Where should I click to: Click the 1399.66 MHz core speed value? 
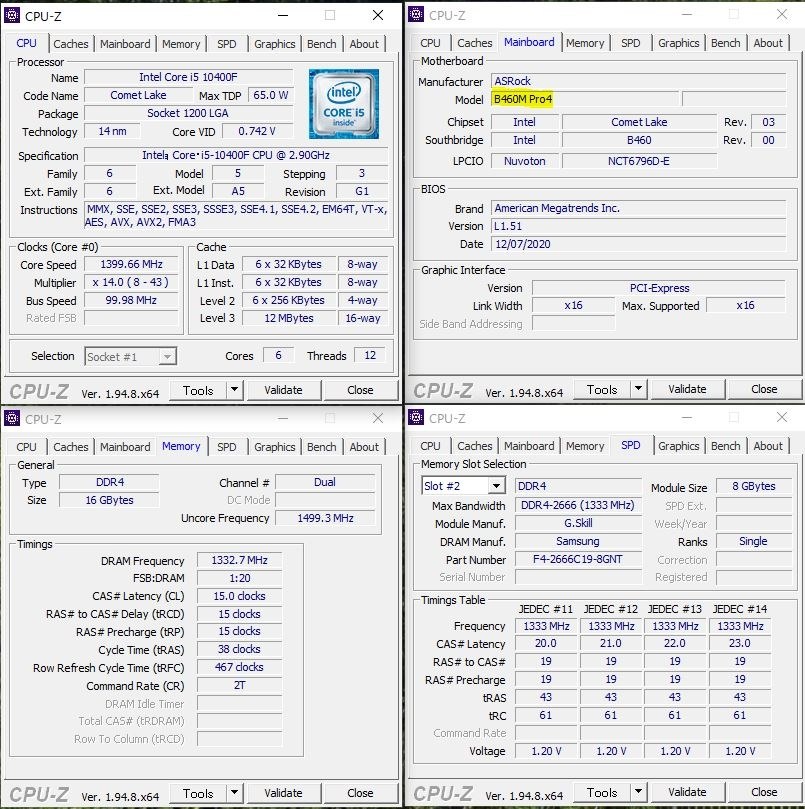(131, 264)
